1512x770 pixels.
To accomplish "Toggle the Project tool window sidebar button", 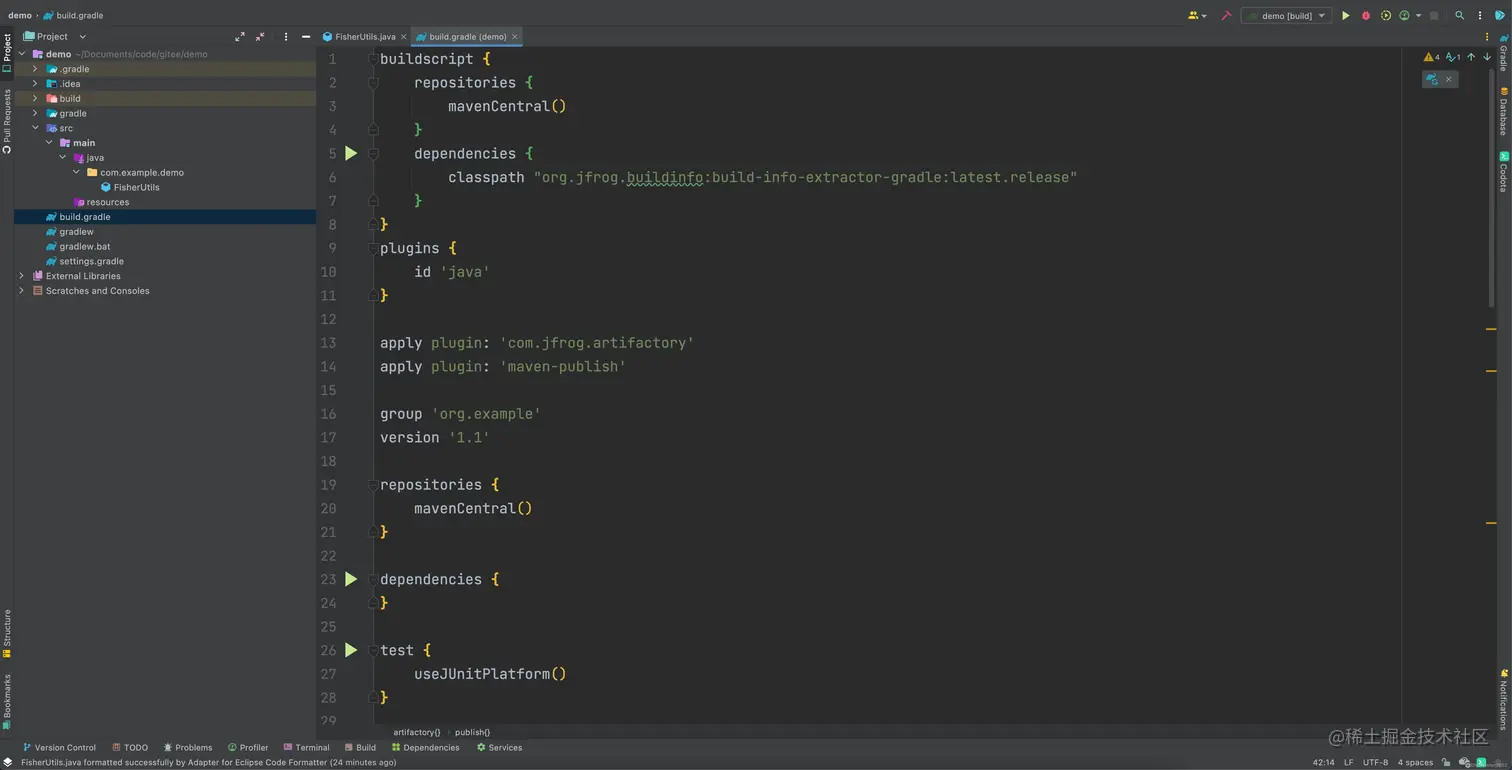I will [7, 53].
